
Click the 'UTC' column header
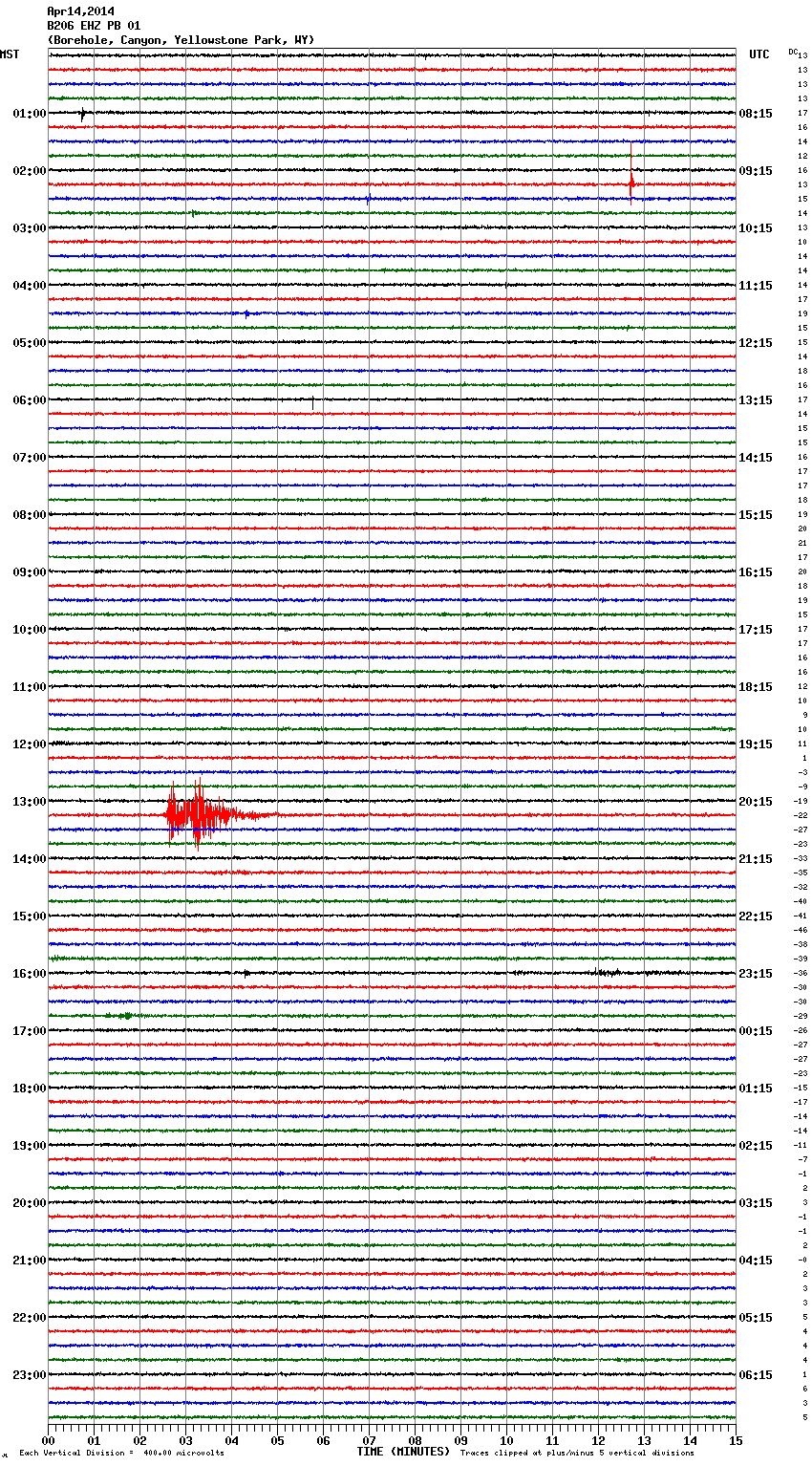click(759, 54)
